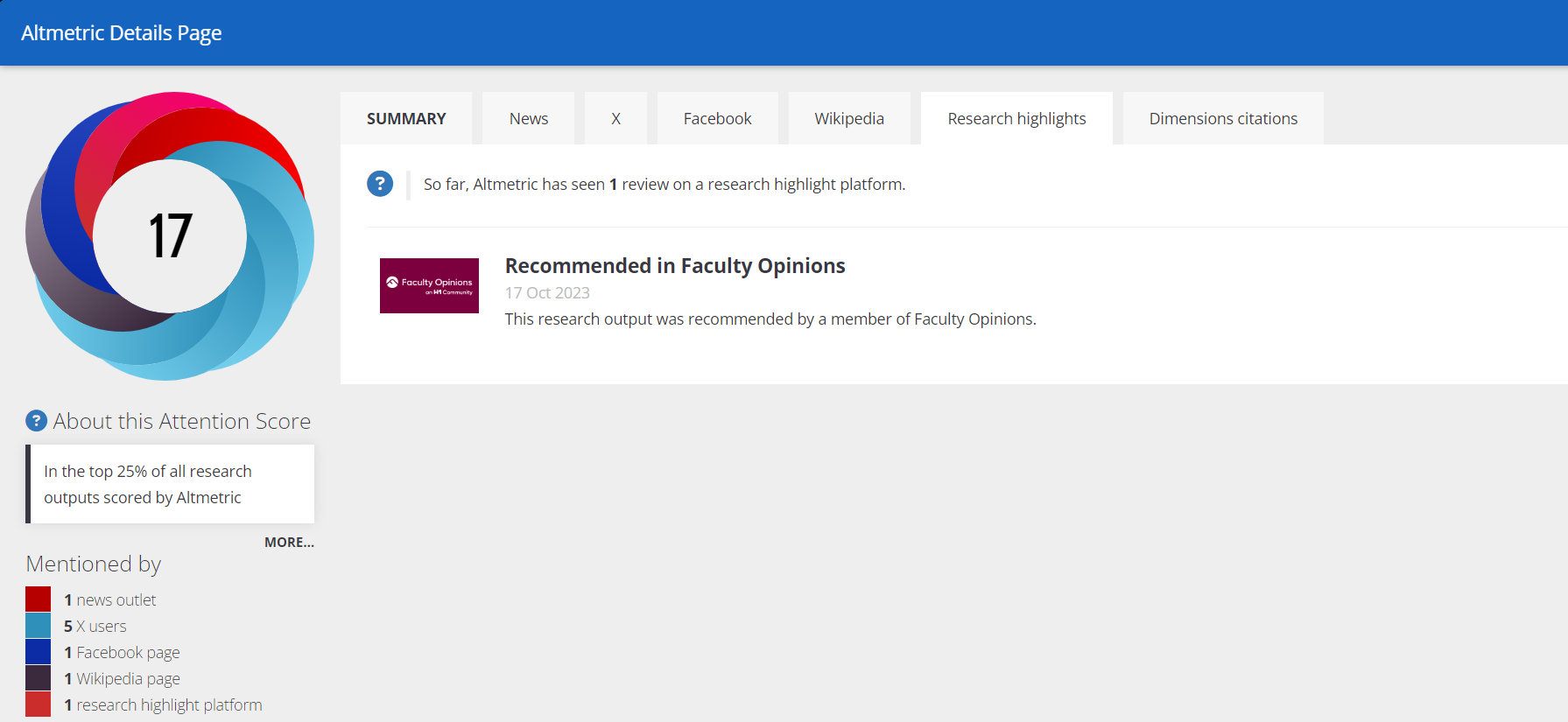The height and width of the screenshot is (722, 1568).
Task: Open the News tab
Action: pos(529,118)
